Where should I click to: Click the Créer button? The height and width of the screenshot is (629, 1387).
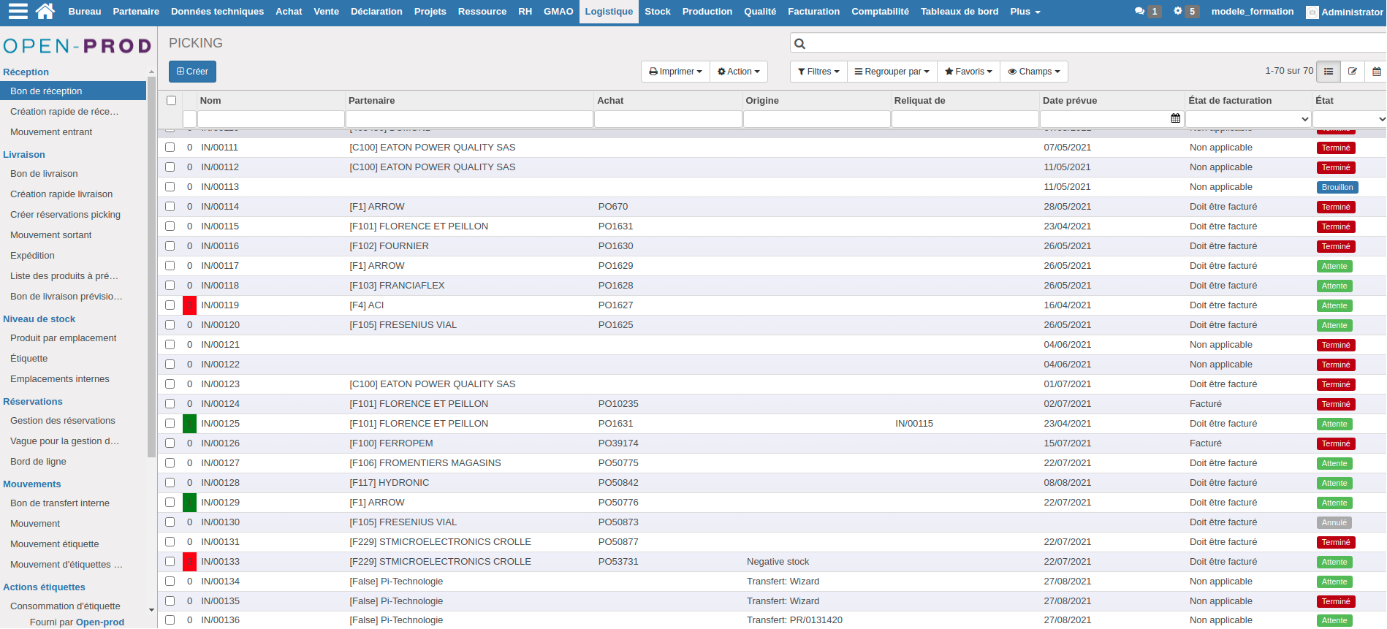(x=192, y=72)
